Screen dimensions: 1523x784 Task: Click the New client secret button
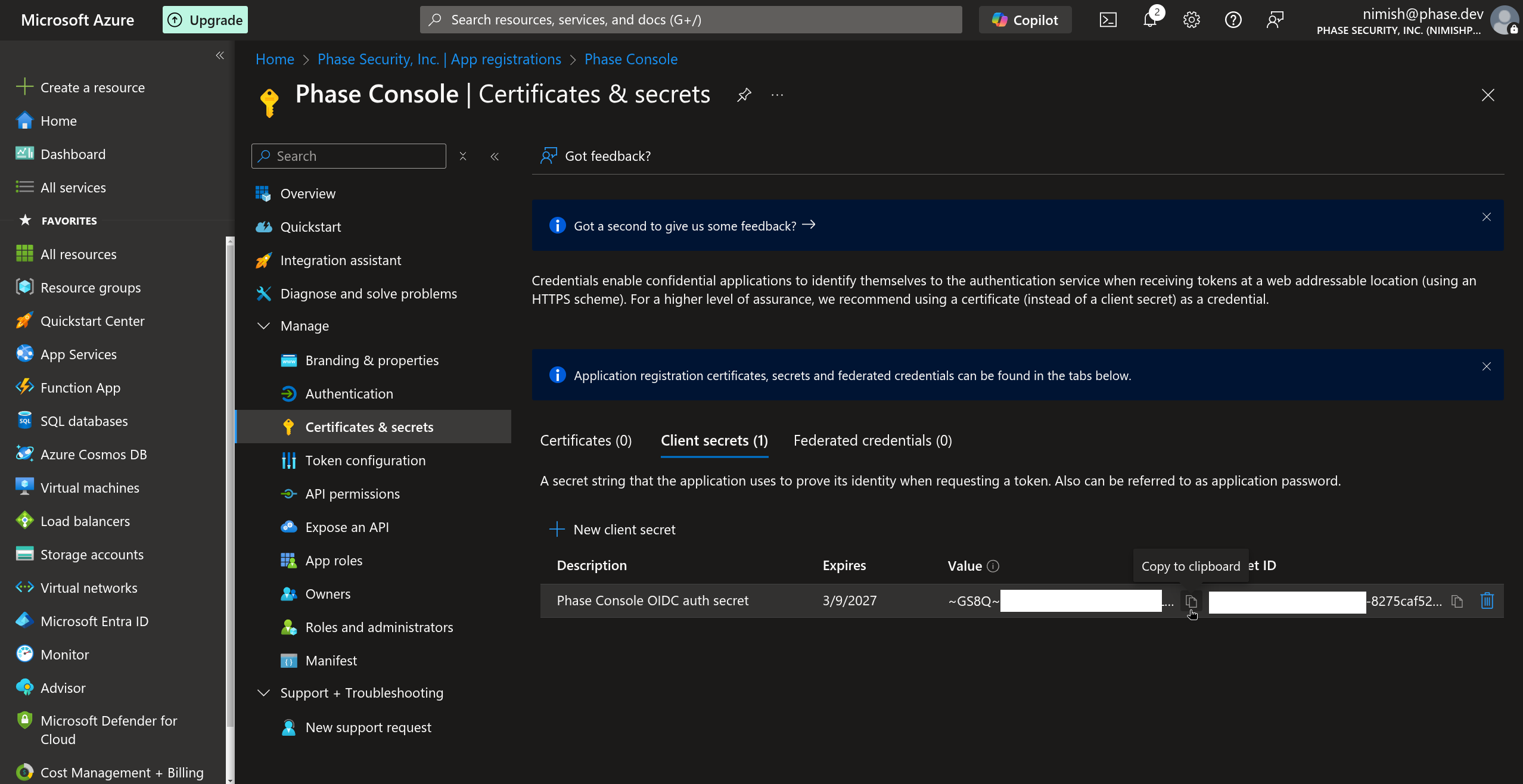click(613, 529)
